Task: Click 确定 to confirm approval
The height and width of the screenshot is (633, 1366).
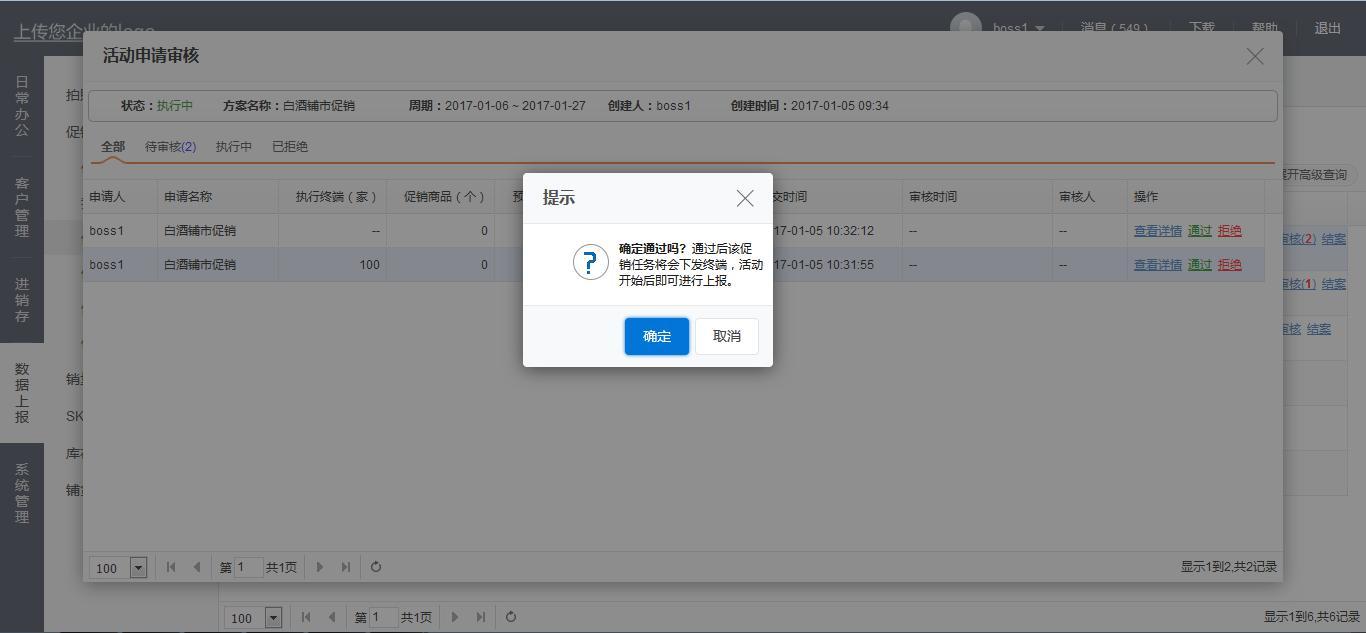Action: click(657, 336)
